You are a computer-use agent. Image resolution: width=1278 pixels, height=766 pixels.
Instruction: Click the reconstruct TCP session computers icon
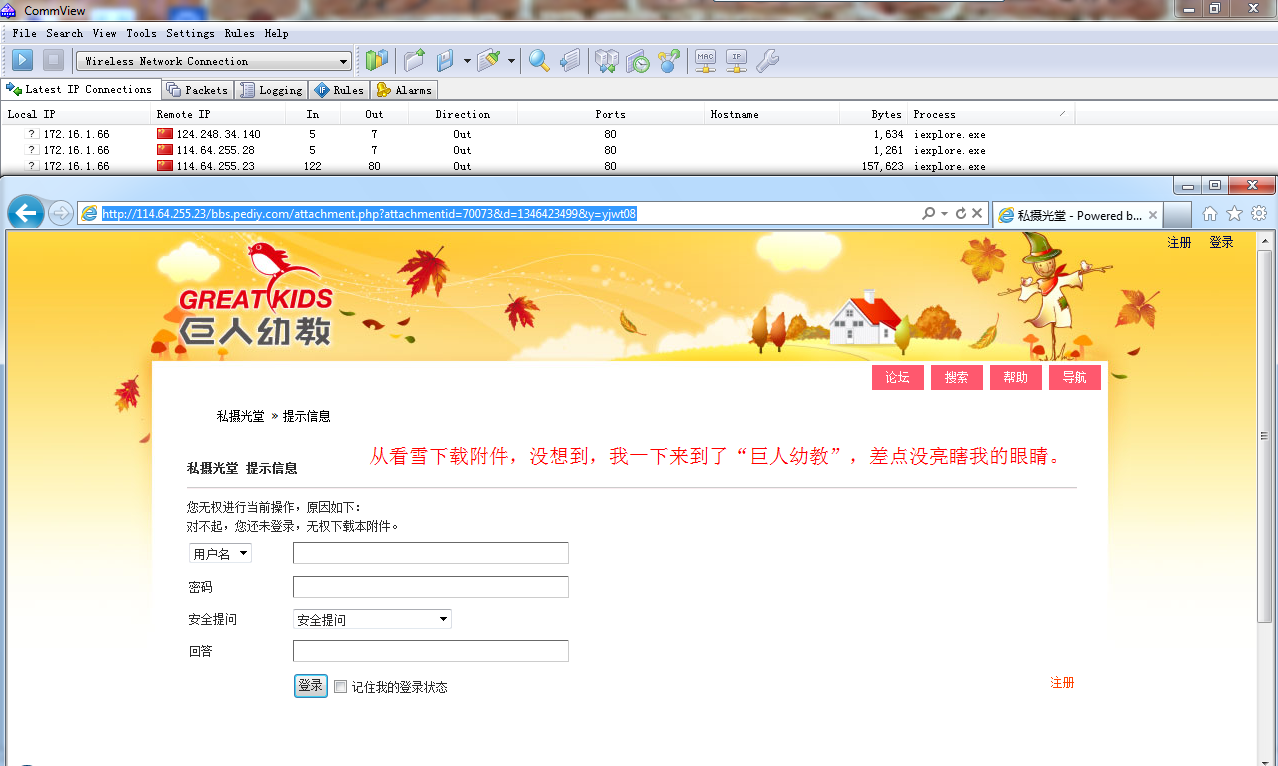pyautogui.click(x=607, y=61)
